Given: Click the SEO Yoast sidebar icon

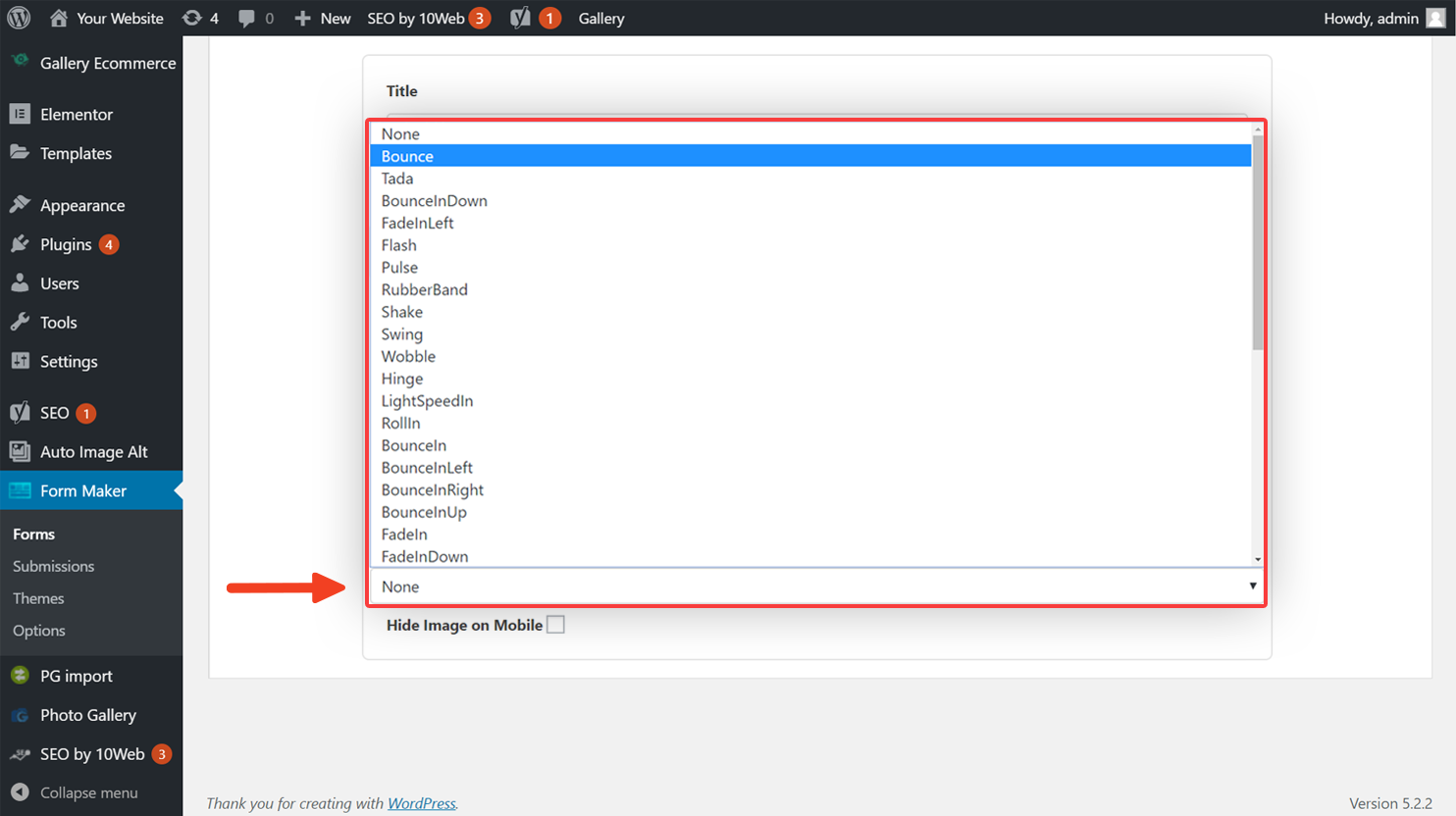Looking at the screenshot, I should click(20, 412).
